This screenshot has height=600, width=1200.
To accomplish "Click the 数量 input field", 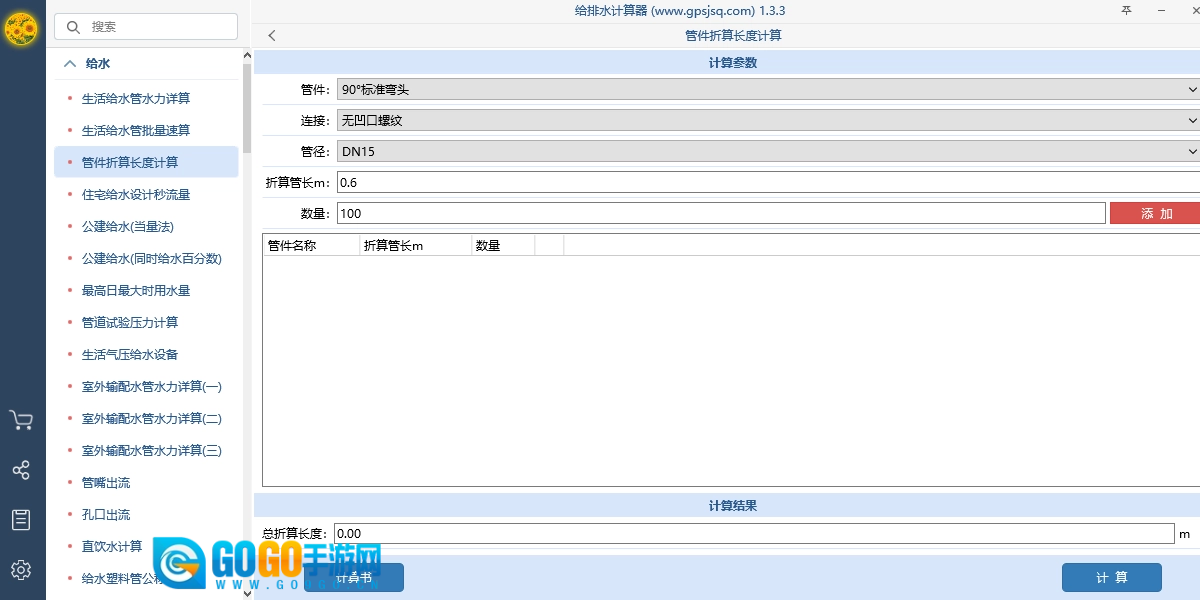I will [x=720, y=214].
